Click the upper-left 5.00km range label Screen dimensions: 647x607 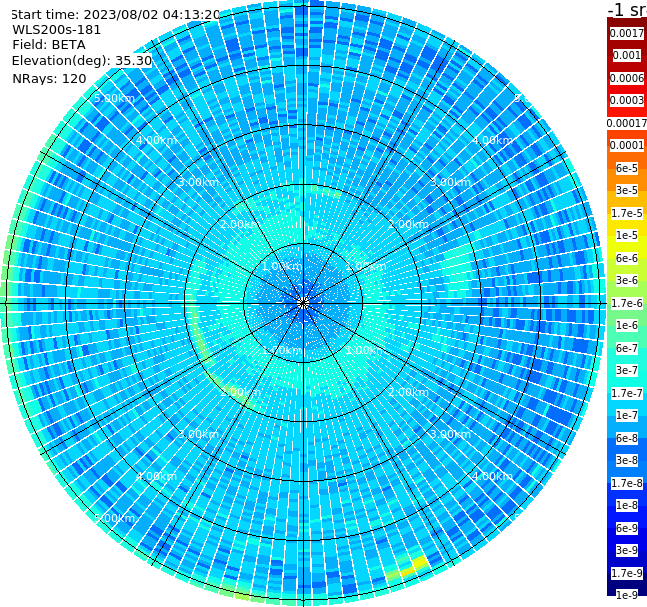pyautogui.click(x=114, y=99)
